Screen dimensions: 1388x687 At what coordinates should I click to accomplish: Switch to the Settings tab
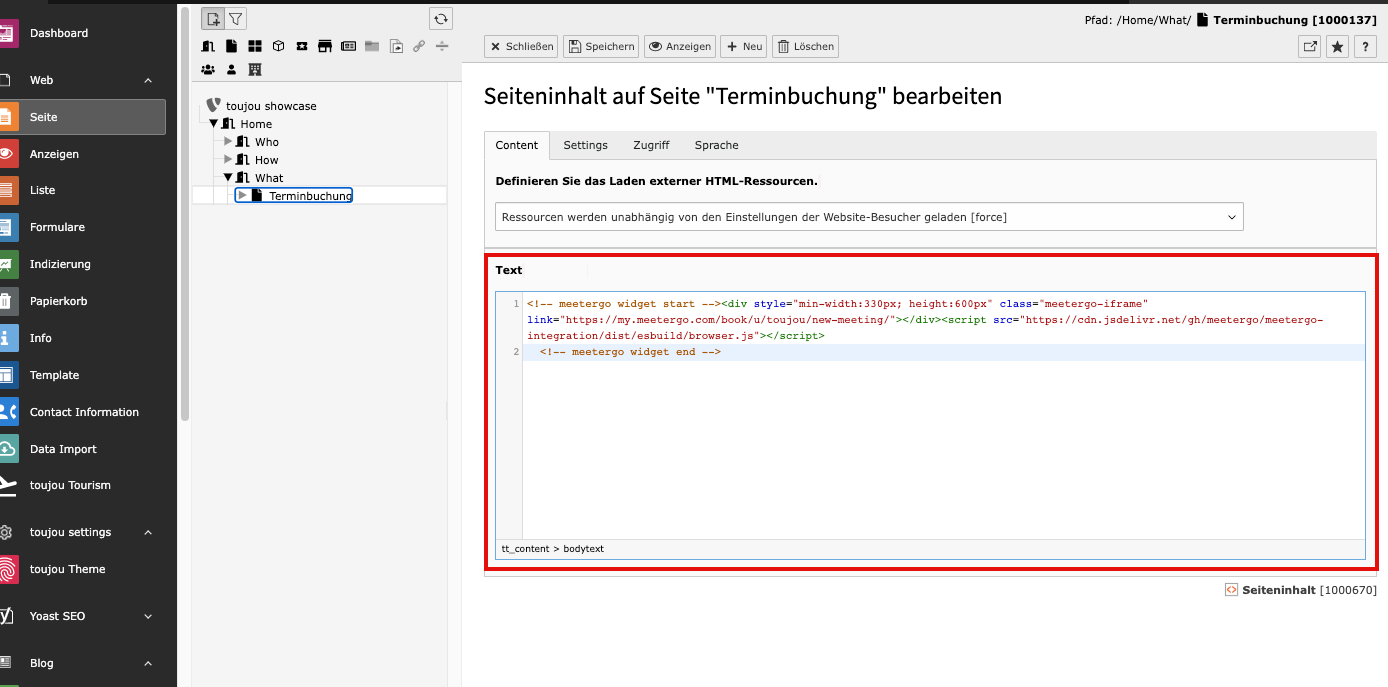(x=585, y=145)
